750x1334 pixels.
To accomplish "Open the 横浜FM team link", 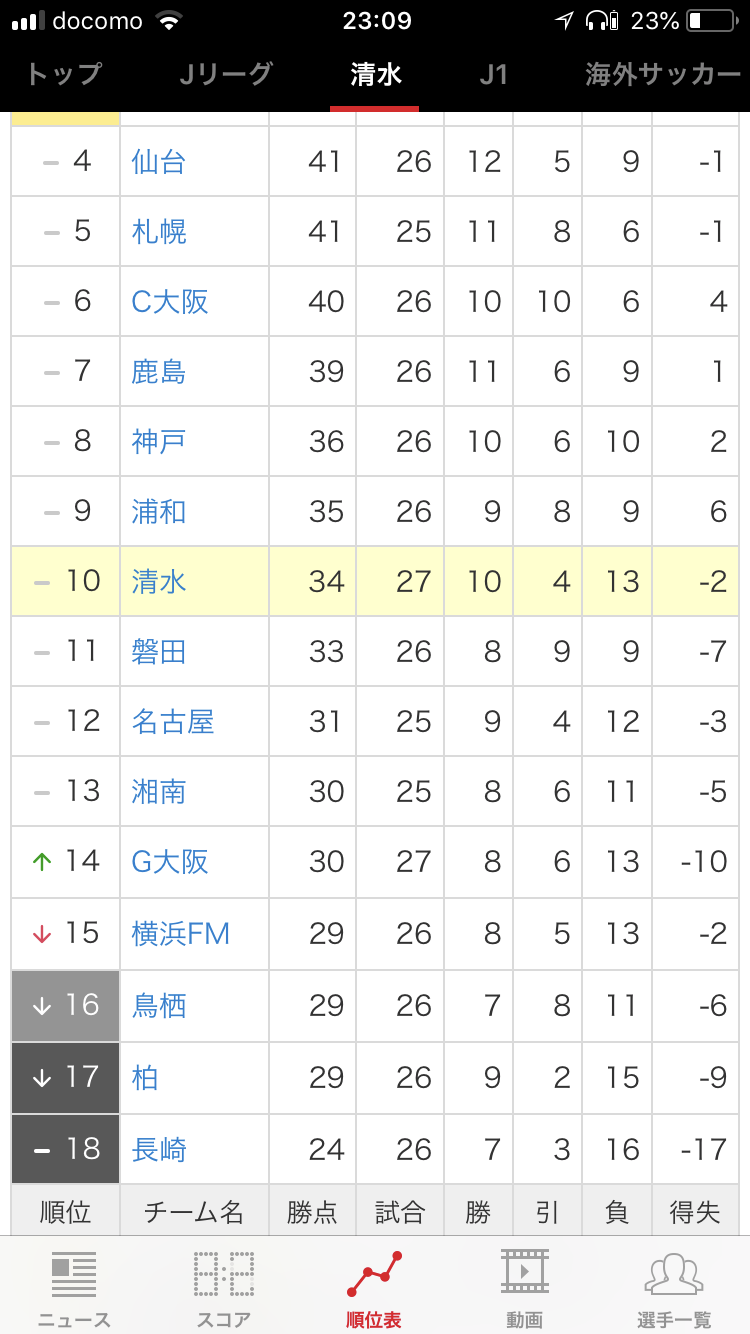I will (181, 934).
